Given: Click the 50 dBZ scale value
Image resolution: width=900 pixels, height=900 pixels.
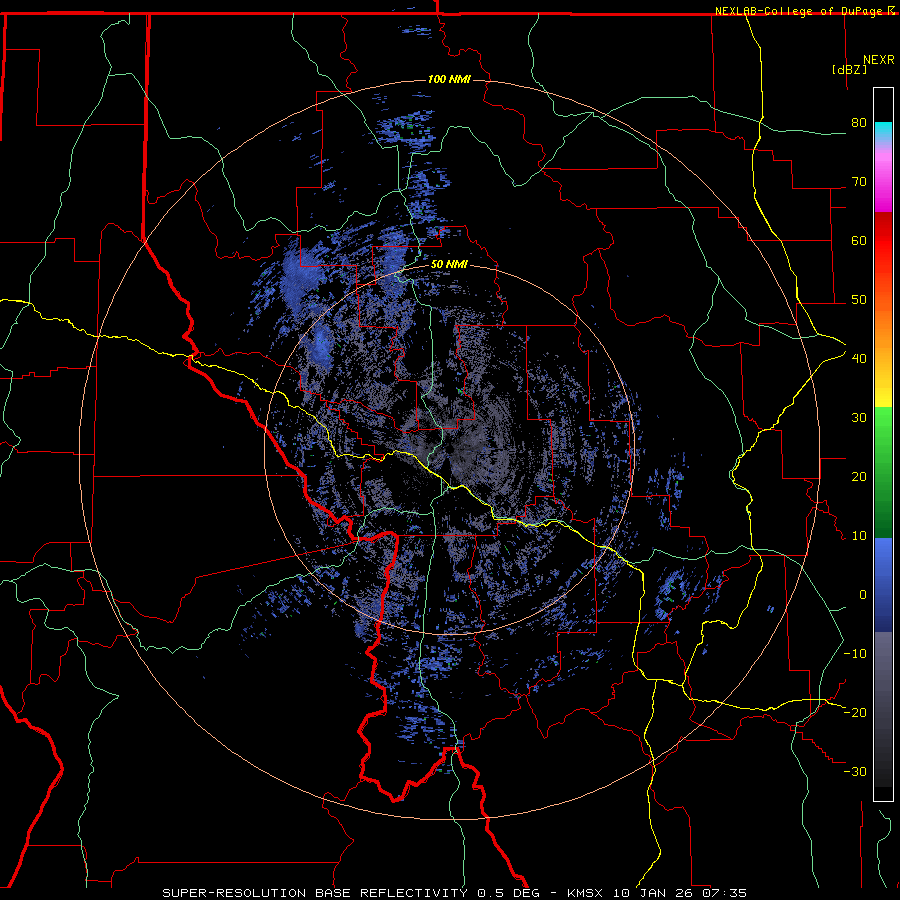Looking at the screenshot, I should click(859, 300).
